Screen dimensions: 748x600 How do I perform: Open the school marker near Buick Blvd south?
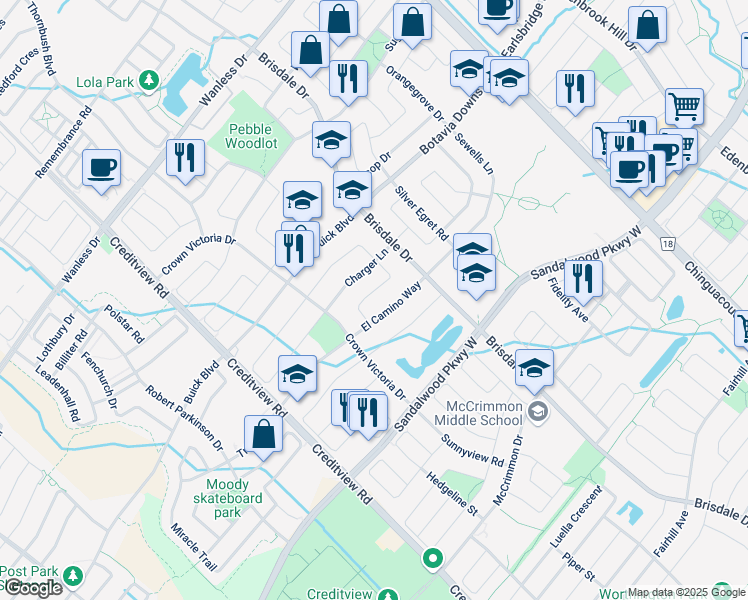tap(298, 376)
